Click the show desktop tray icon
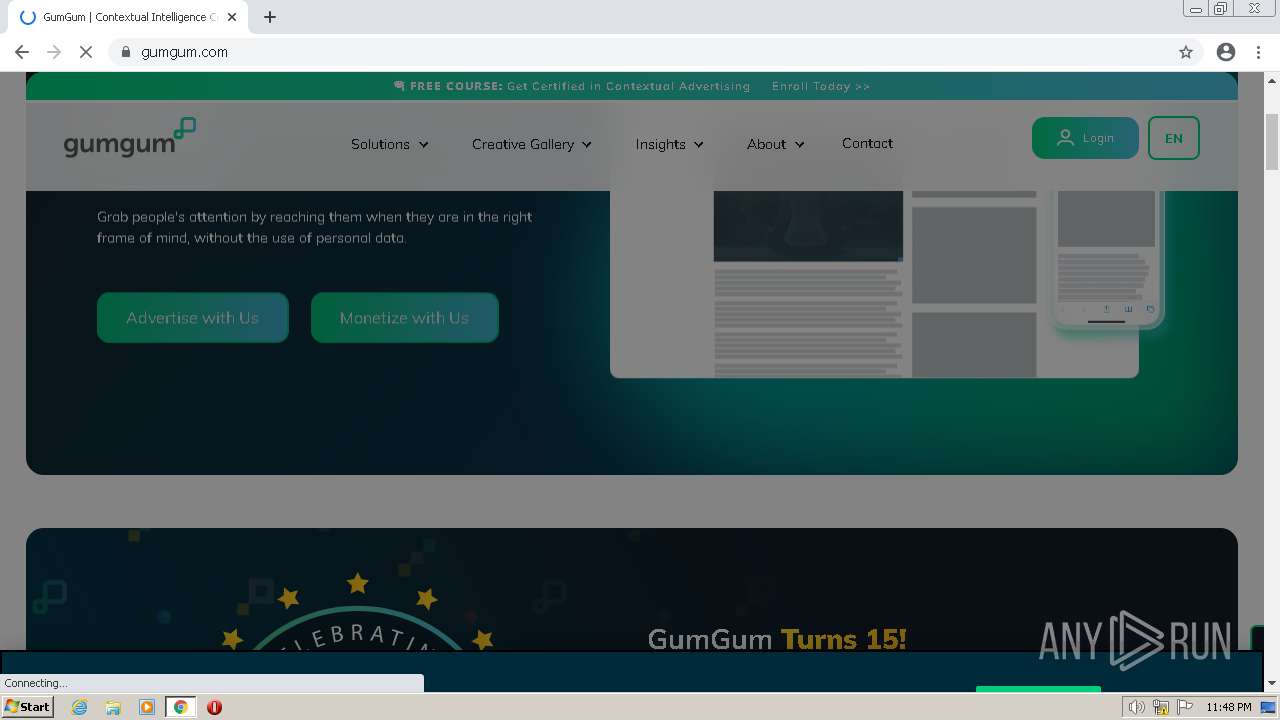 tap(1269, 707)
